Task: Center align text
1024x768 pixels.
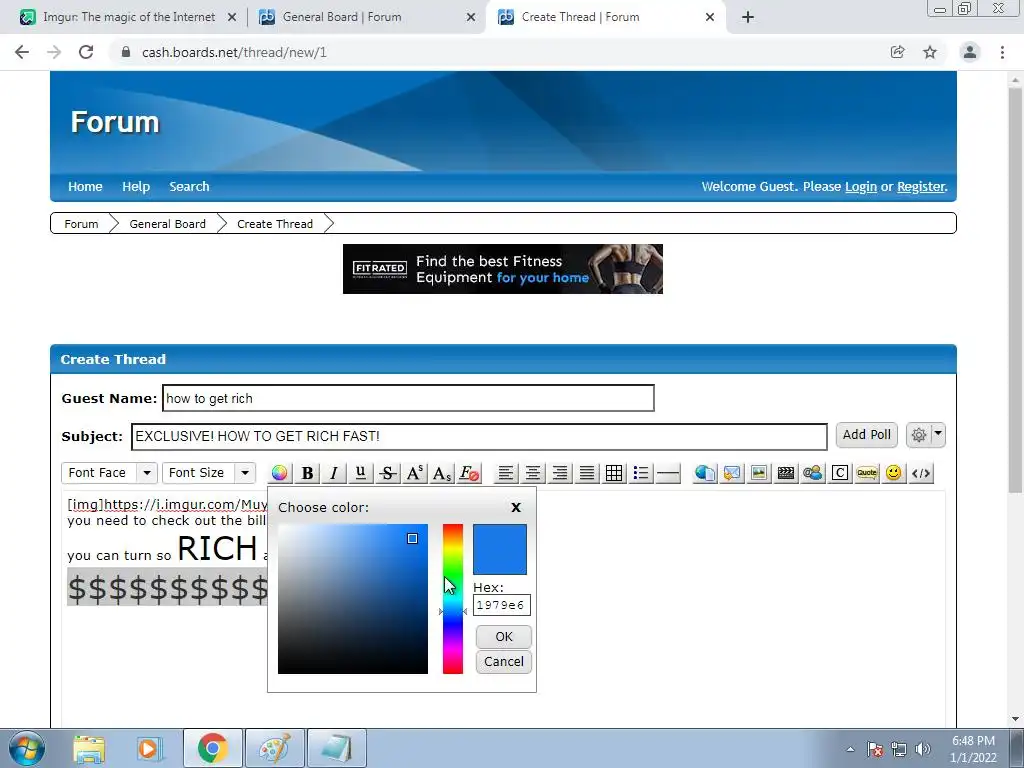Action: tap(533, 473)
